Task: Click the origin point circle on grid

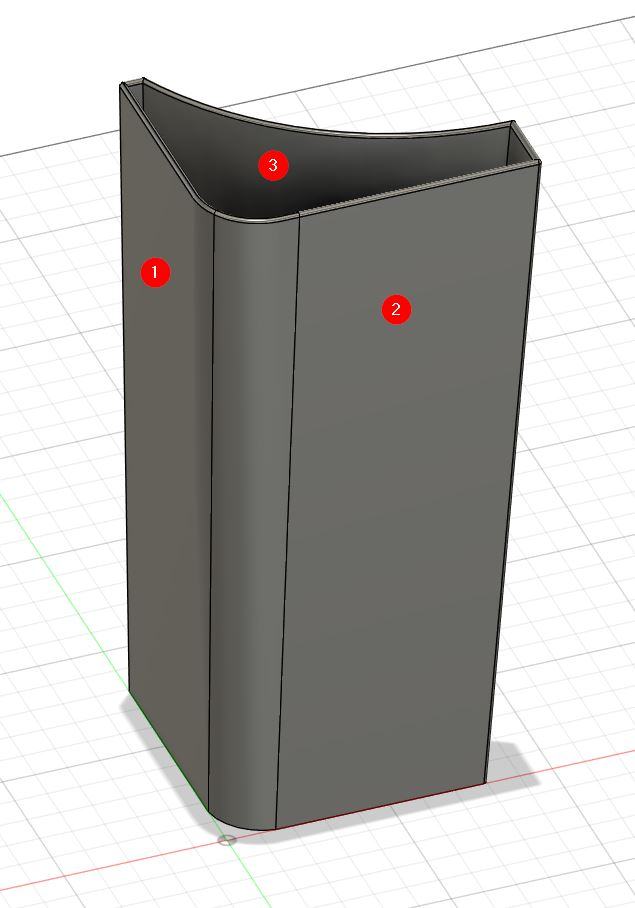Action: 227,840
